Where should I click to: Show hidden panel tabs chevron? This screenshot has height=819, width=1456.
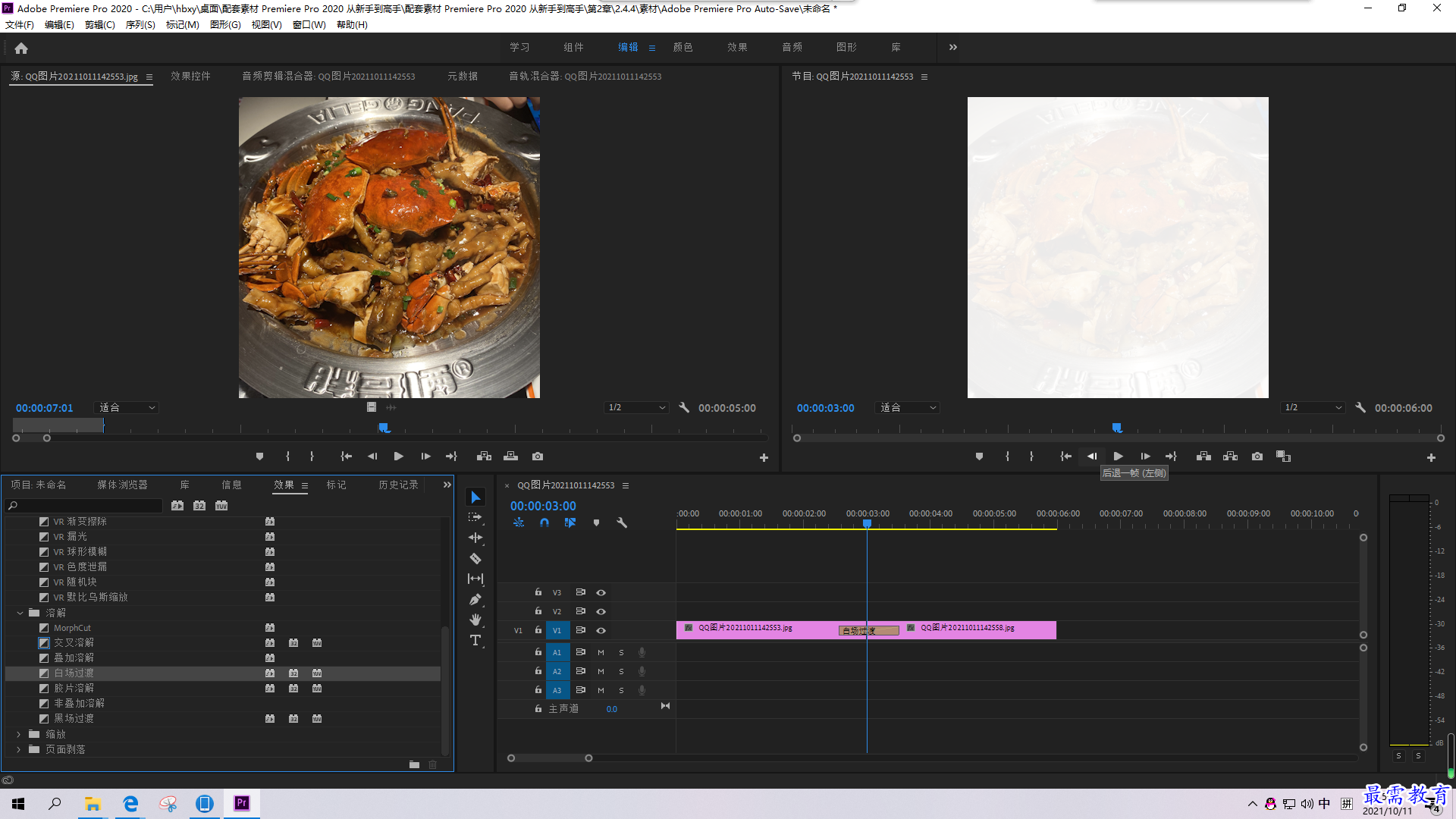point(447,485)
